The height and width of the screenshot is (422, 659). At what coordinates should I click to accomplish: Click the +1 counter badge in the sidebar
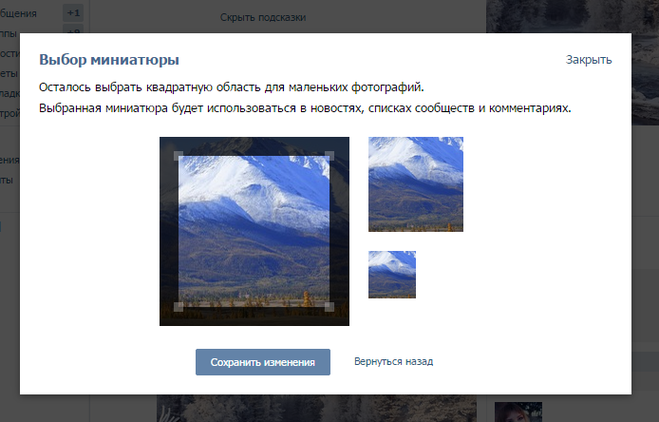tap(73, 13)
